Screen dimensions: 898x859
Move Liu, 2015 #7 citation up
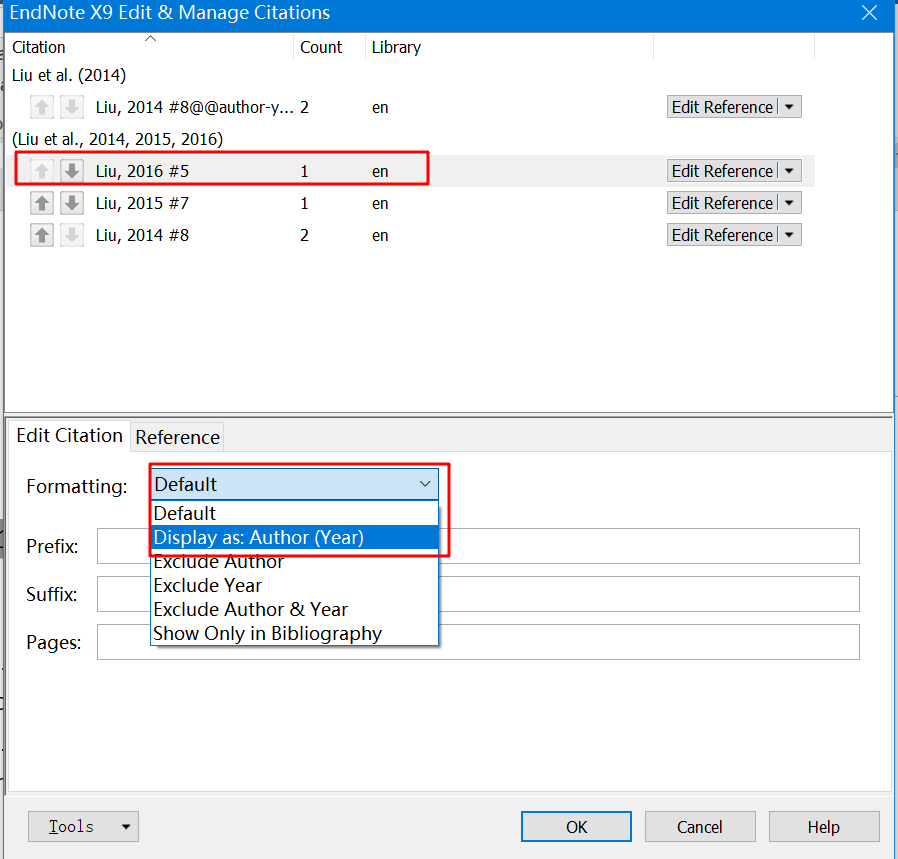[42, 203]
